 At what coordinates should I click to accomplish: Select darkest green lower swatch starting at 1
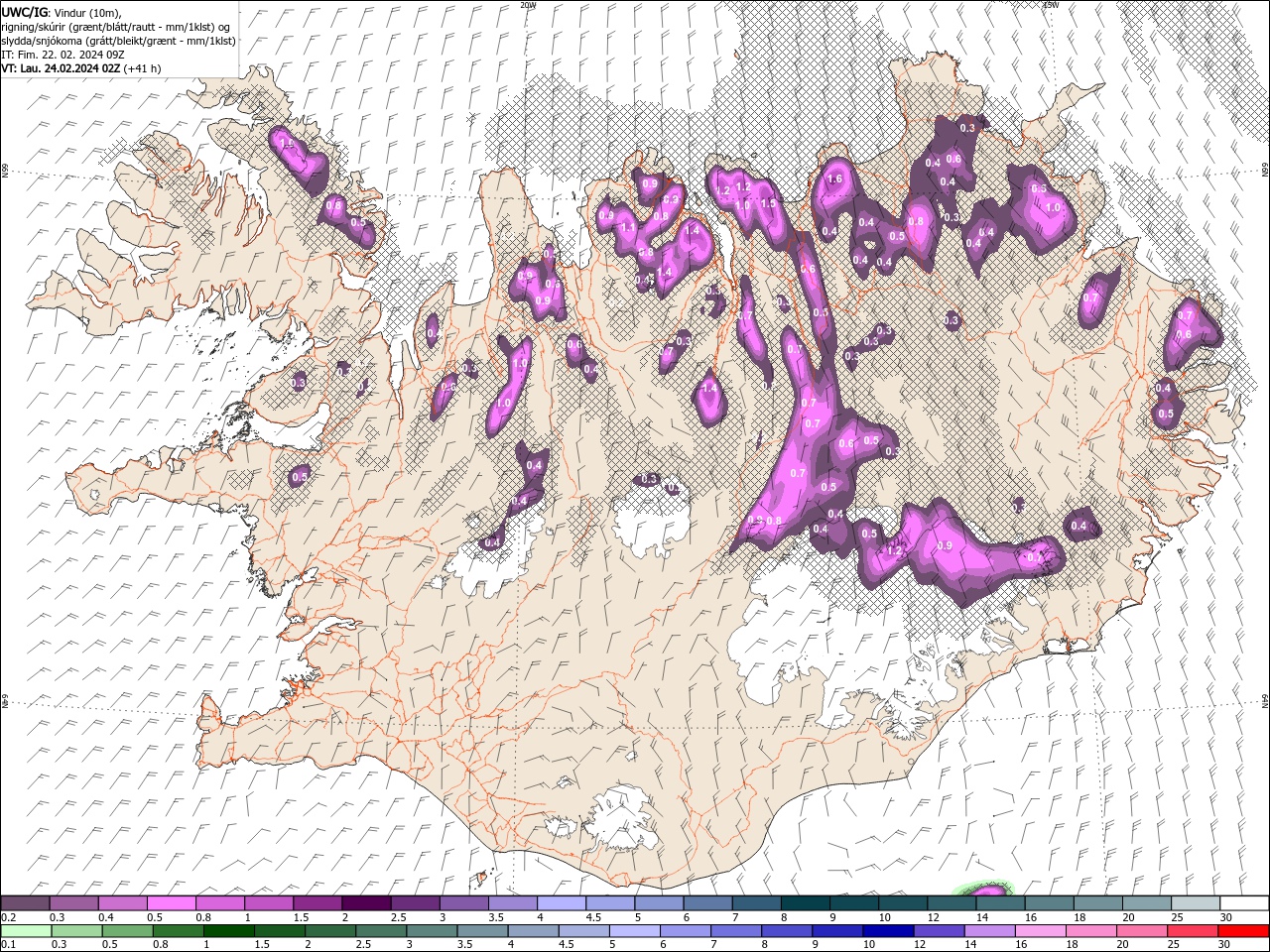229,931
